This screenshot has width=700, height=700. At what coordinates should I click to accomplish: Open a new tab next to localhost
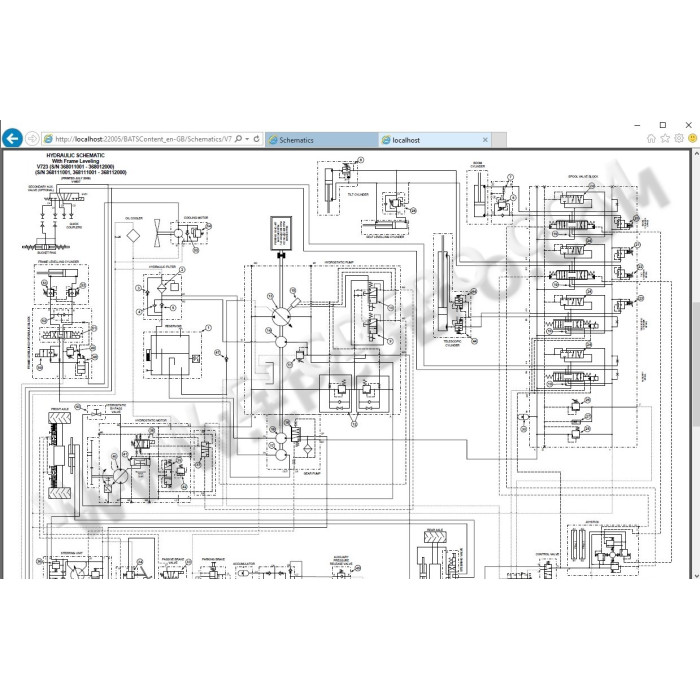499,140
